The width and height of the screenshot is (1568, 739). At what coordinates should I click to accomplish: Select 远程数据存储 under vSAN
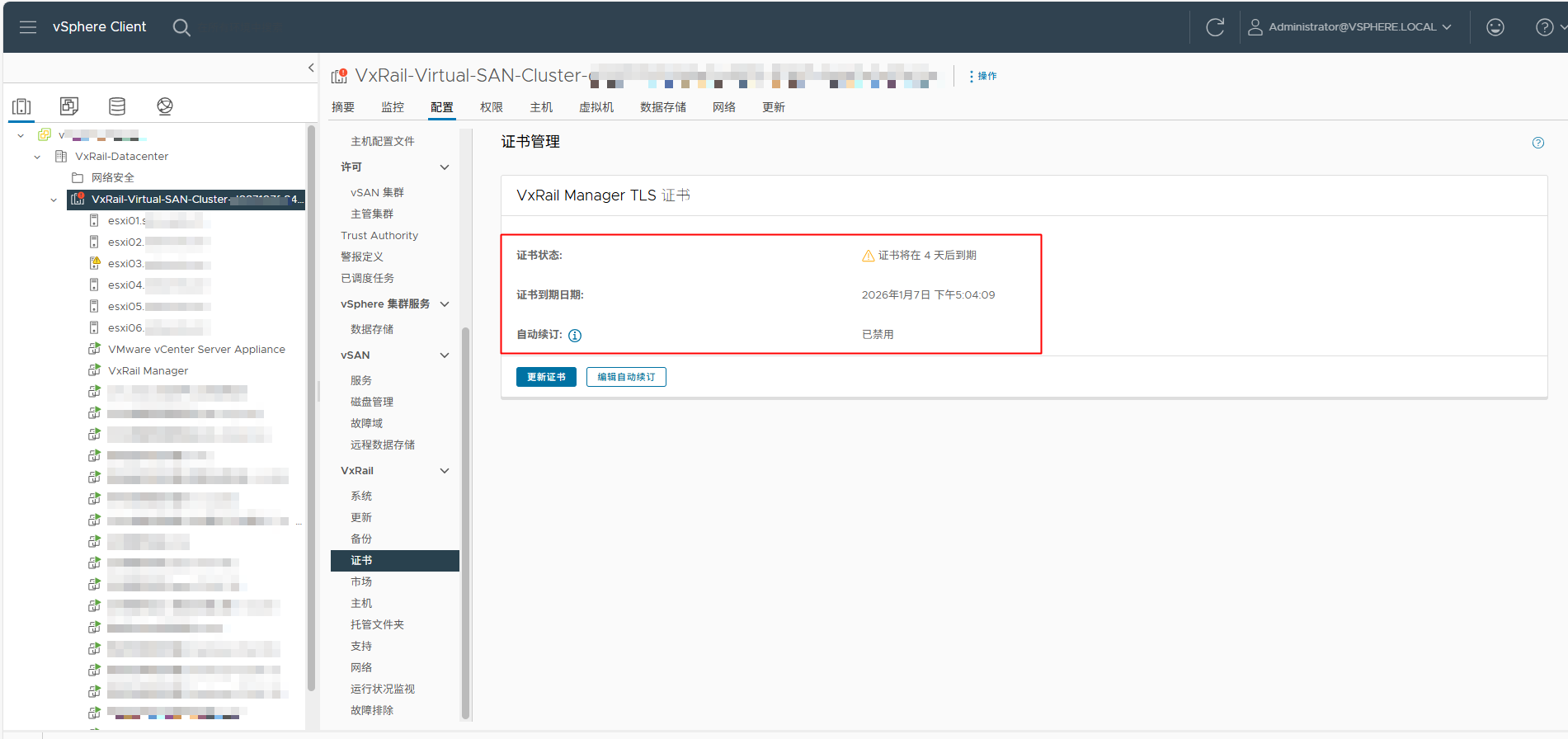pos(383,445)
